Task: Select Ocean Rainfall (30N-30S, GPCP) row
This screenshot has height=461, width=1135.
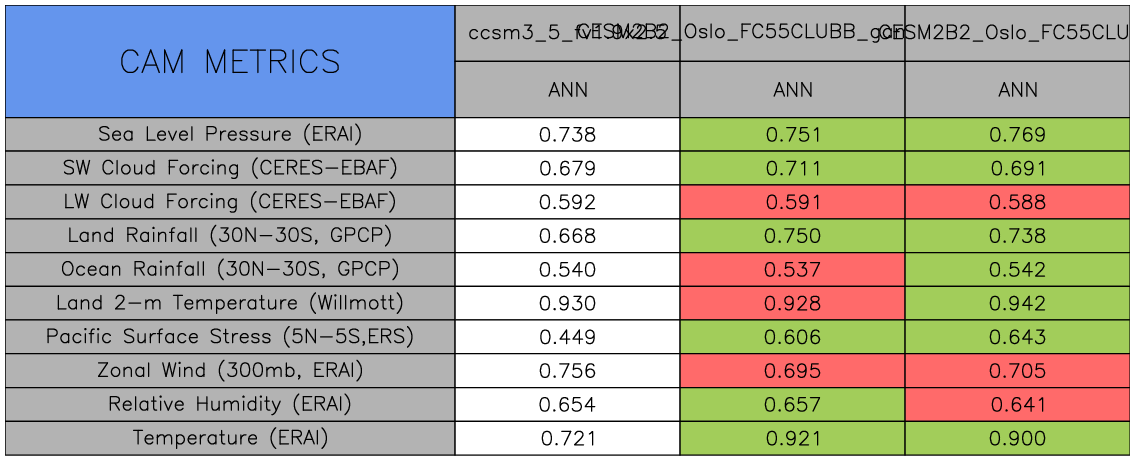Action: click(x=230, y=270)
